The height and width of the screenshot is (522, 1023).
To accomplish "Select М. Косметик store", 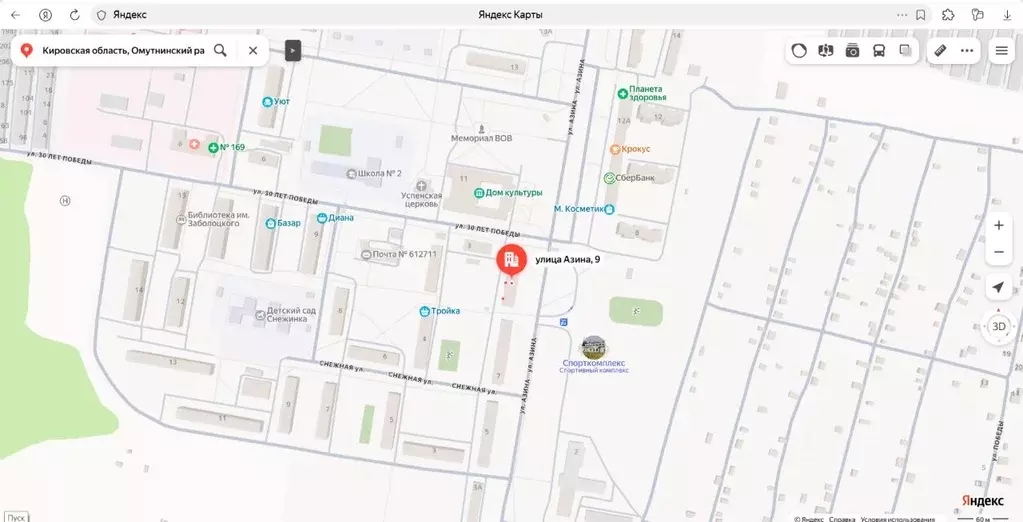I will pos(584,209).
